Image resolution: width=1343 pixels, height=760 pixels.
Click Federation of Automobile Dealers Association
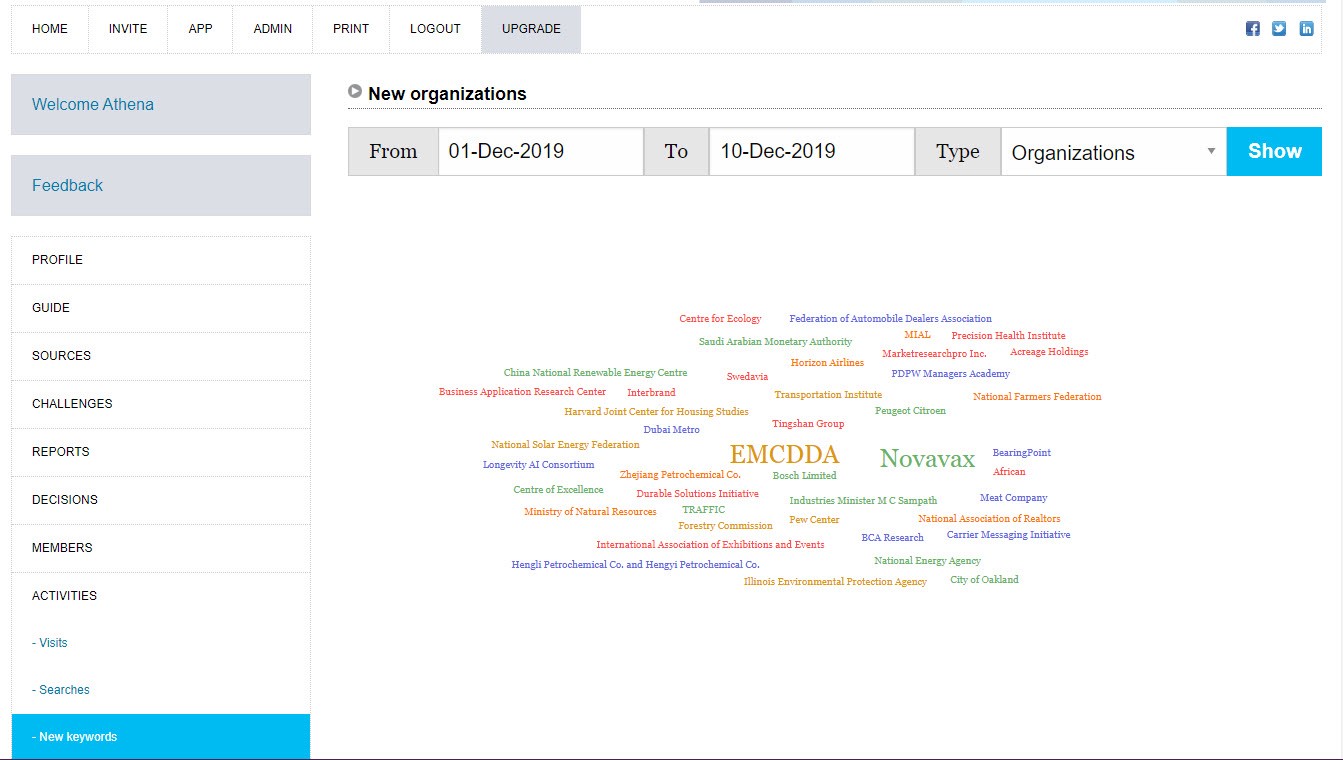(890, 319)
